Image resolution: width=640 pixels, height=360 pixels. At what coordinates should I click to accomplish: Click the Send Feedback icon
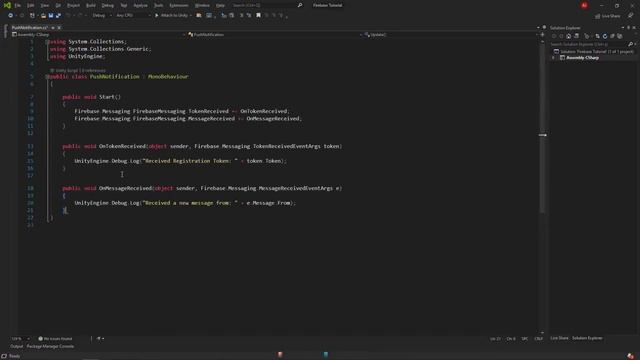pos(631,16)
